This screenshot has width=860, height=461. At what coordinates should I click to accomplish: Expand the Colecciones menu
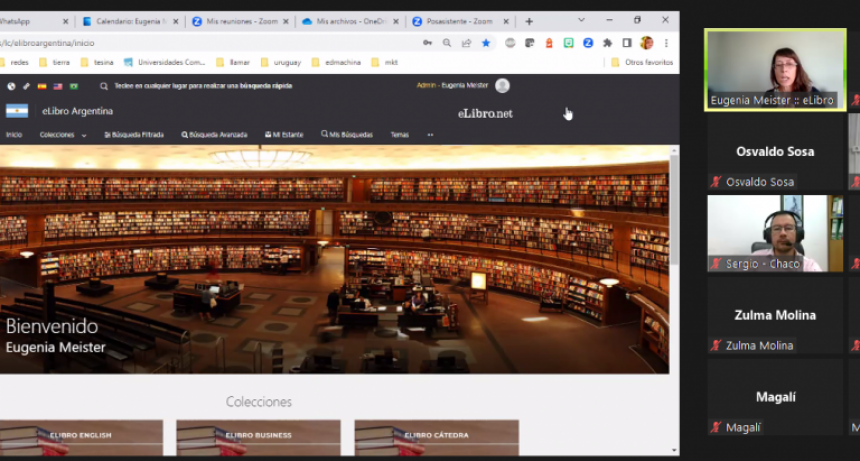point(63,135)
